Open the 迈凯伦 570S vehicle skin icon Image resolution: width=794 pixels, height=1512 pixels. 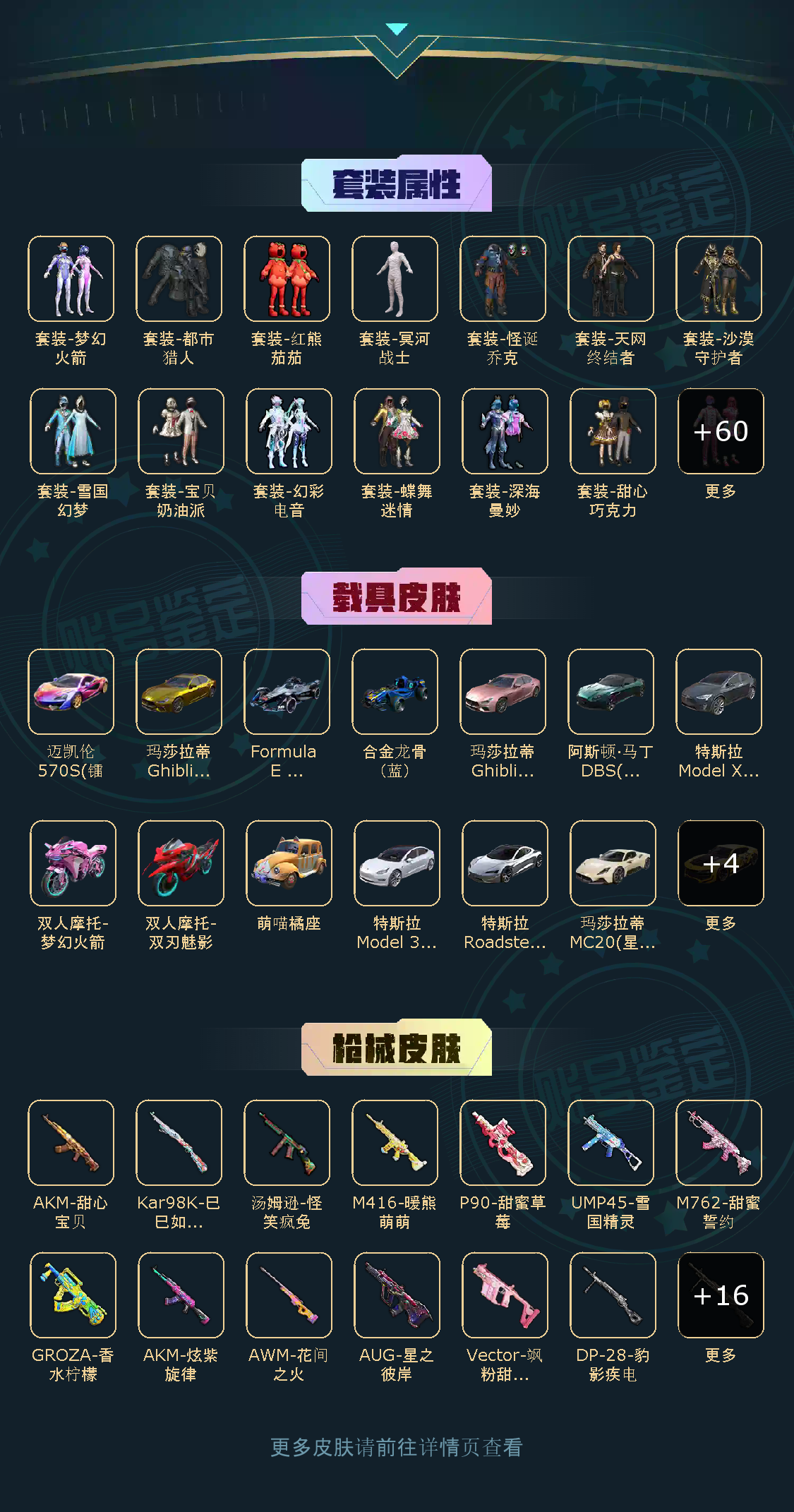71,692
